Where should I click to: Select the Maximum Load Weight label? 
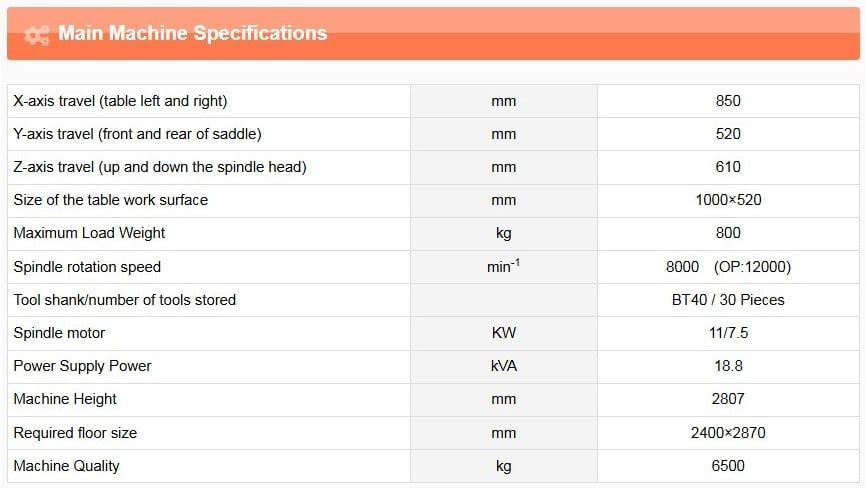[89, 233]
